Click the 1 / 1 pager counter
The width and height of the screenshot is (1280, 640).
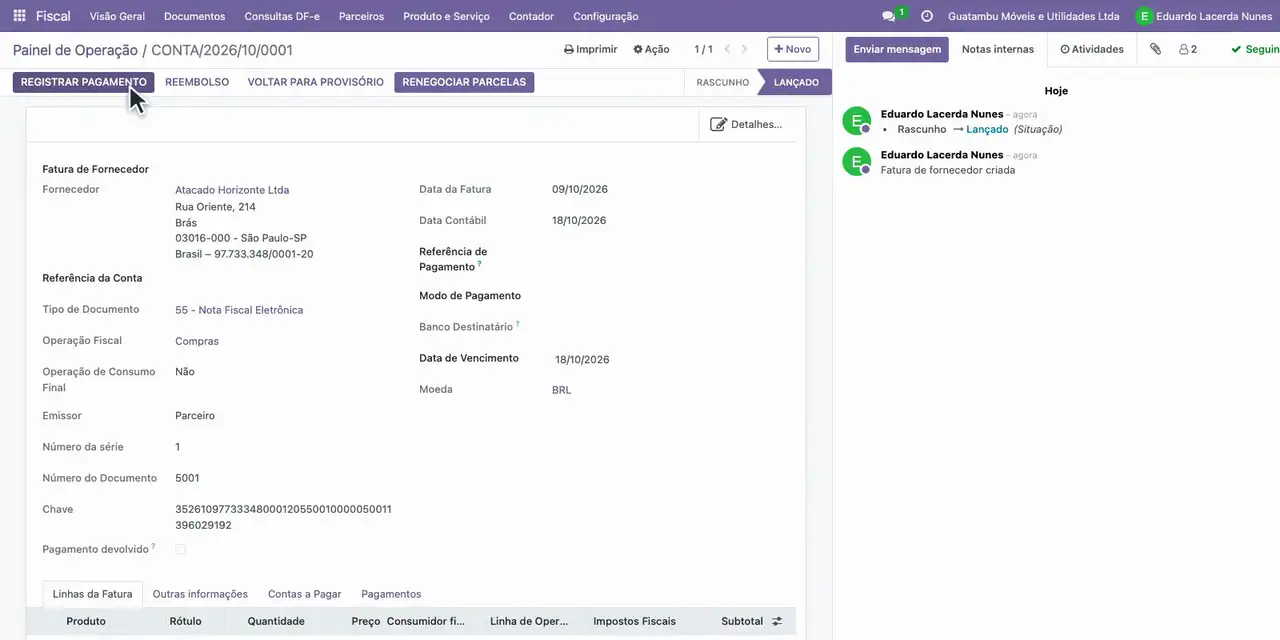click(x=704, y=49)
